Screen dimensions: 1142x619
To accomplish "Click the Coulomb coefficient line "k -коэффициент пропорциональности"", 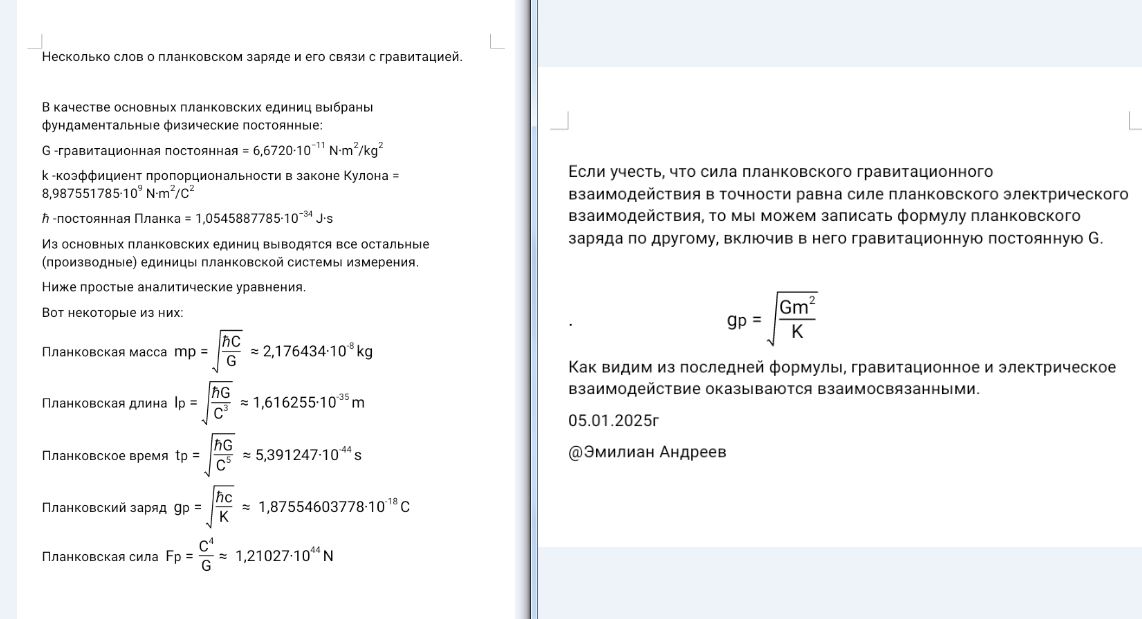I will coord(221,176).
